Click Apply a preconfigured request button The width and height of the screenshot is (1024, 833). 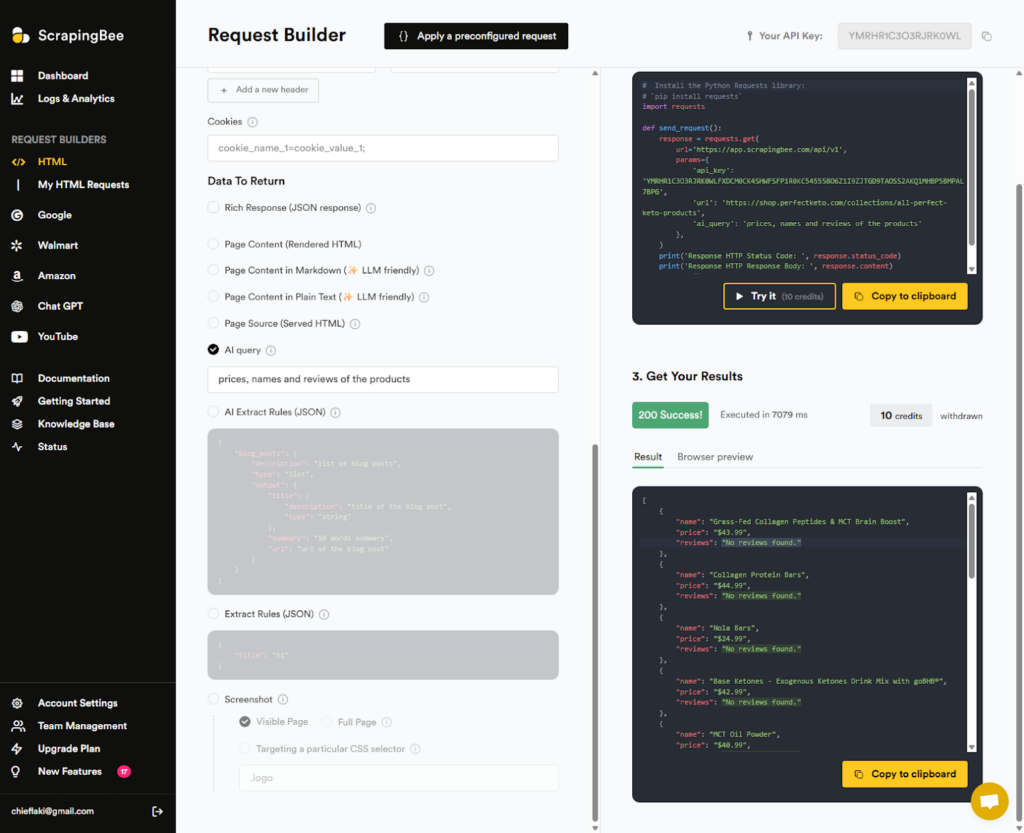[x=476, y=36]
